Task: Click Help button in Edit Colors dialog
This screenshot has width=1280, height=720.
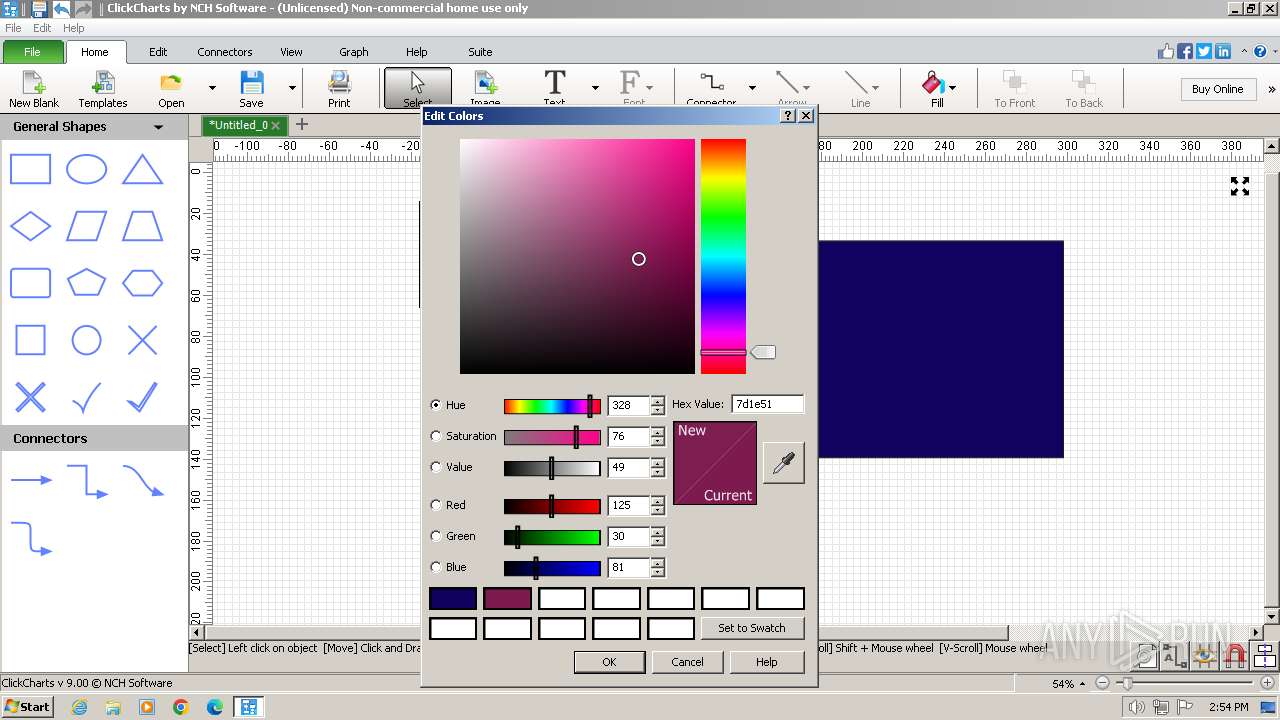Action: click(767, 662)
